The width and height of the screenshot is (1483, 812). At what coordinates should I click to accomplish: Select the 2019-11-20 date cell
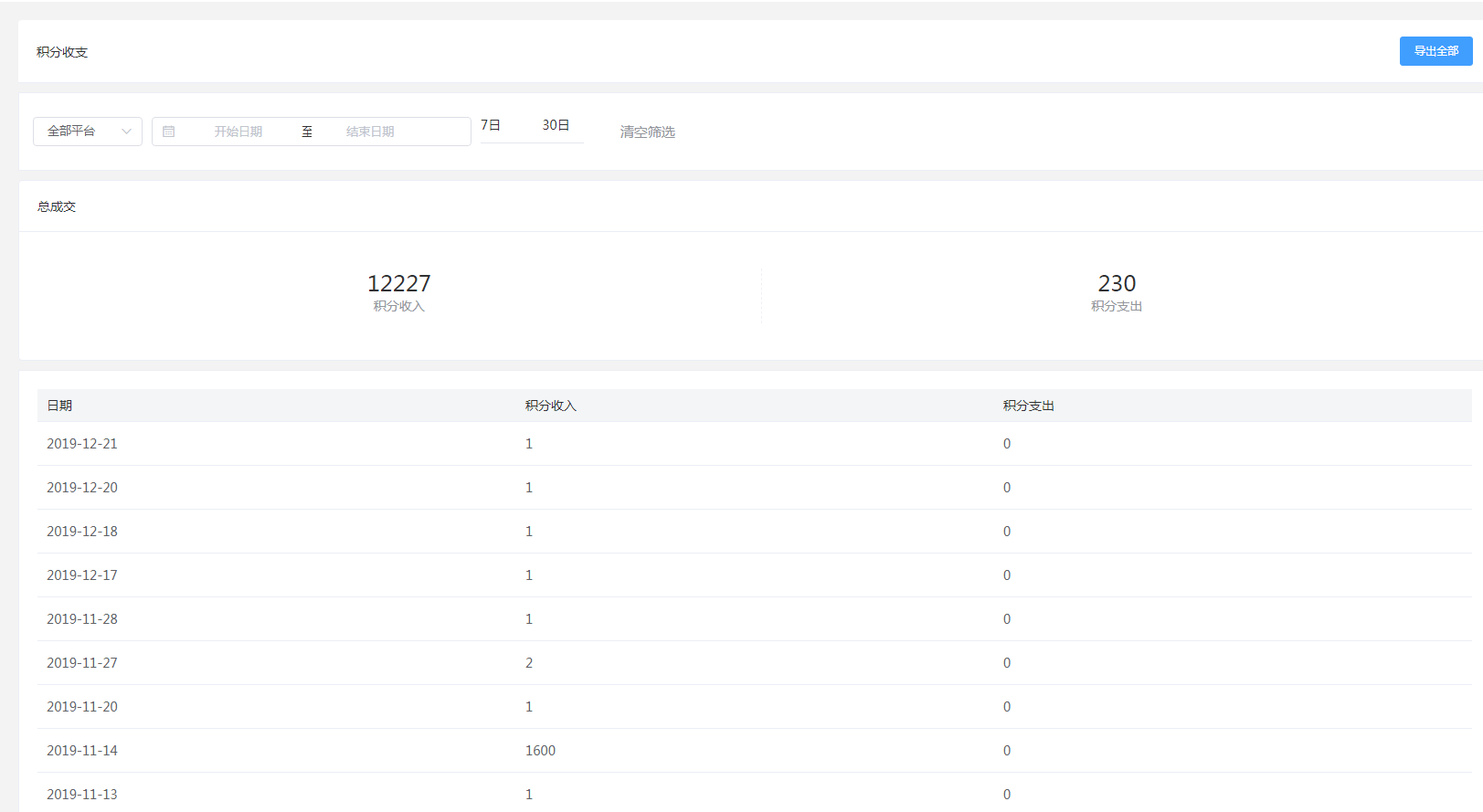(x=82, y=707)
